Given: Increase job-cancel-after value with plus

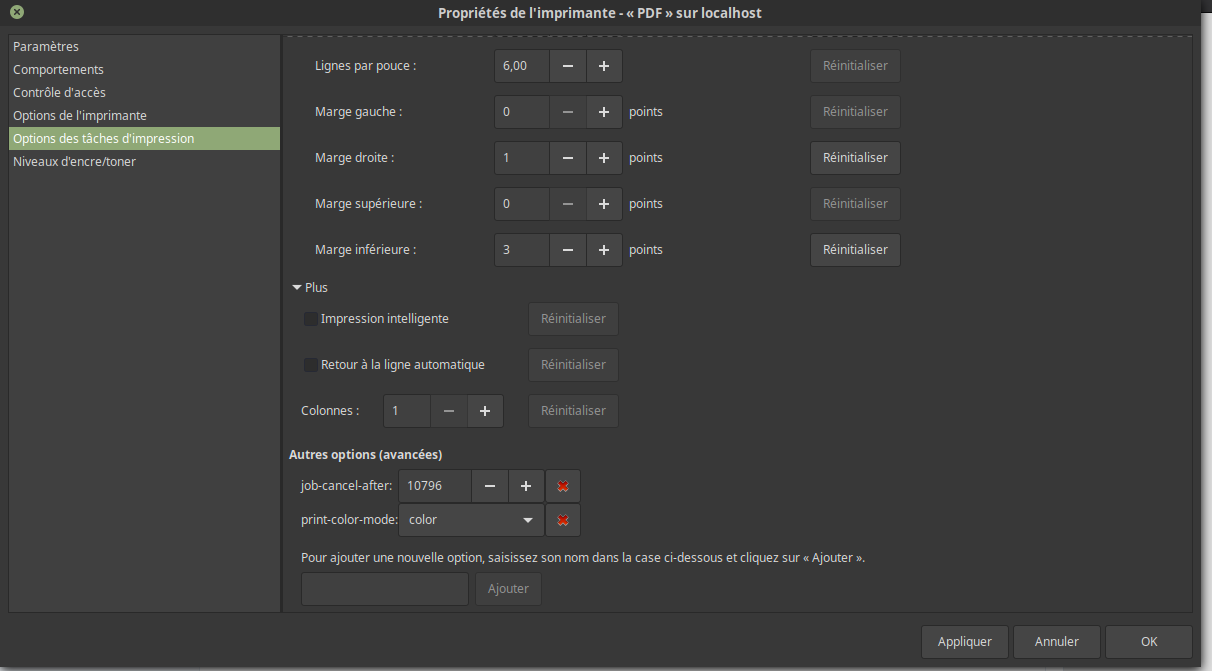Looking at the screenshot, I should coord(526,486).
